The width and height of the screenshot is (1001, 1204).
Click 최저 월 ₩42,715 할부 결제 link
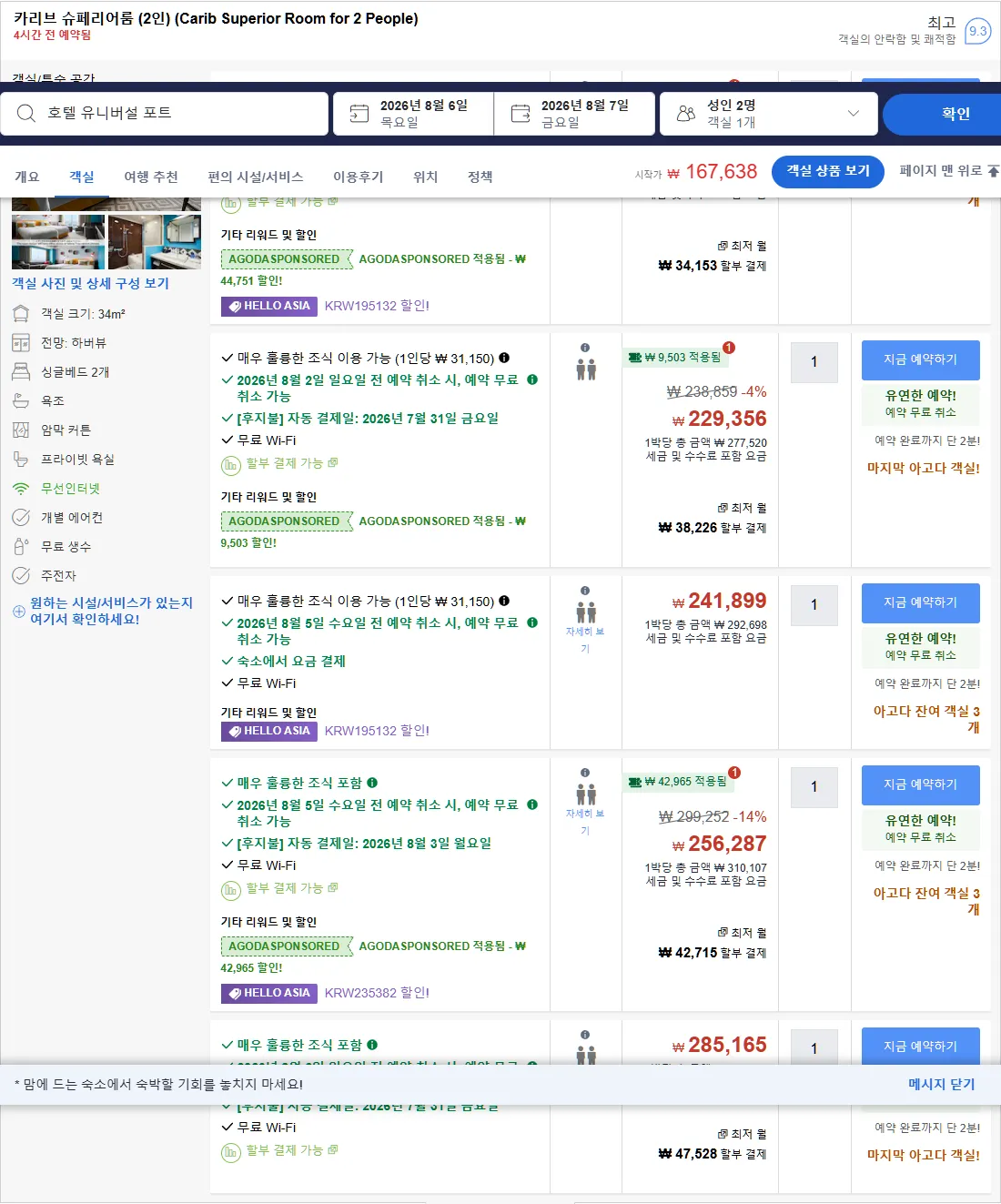[x=713, y=944]
